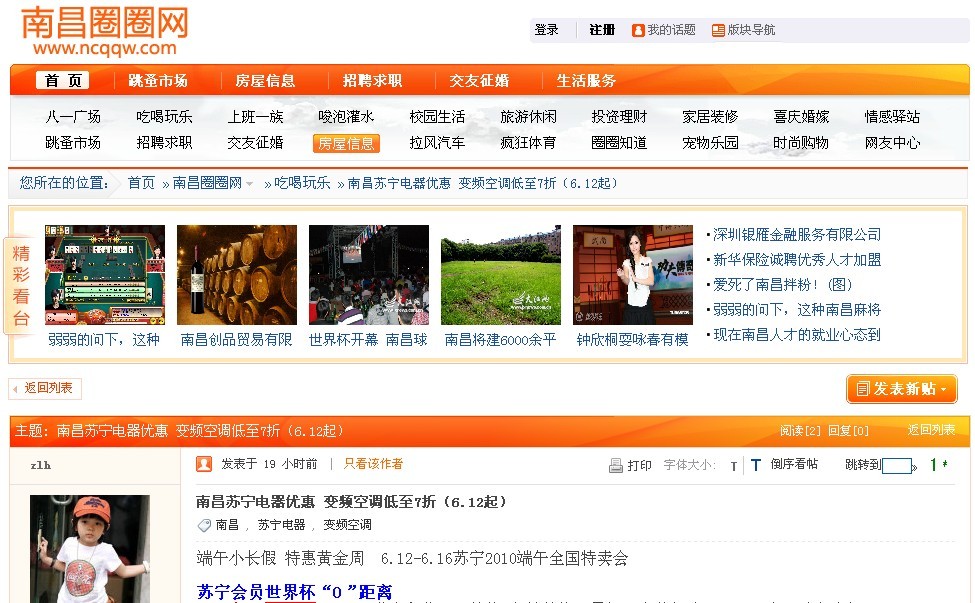Open the 钟欣桐 woman thumbnail

632,275
